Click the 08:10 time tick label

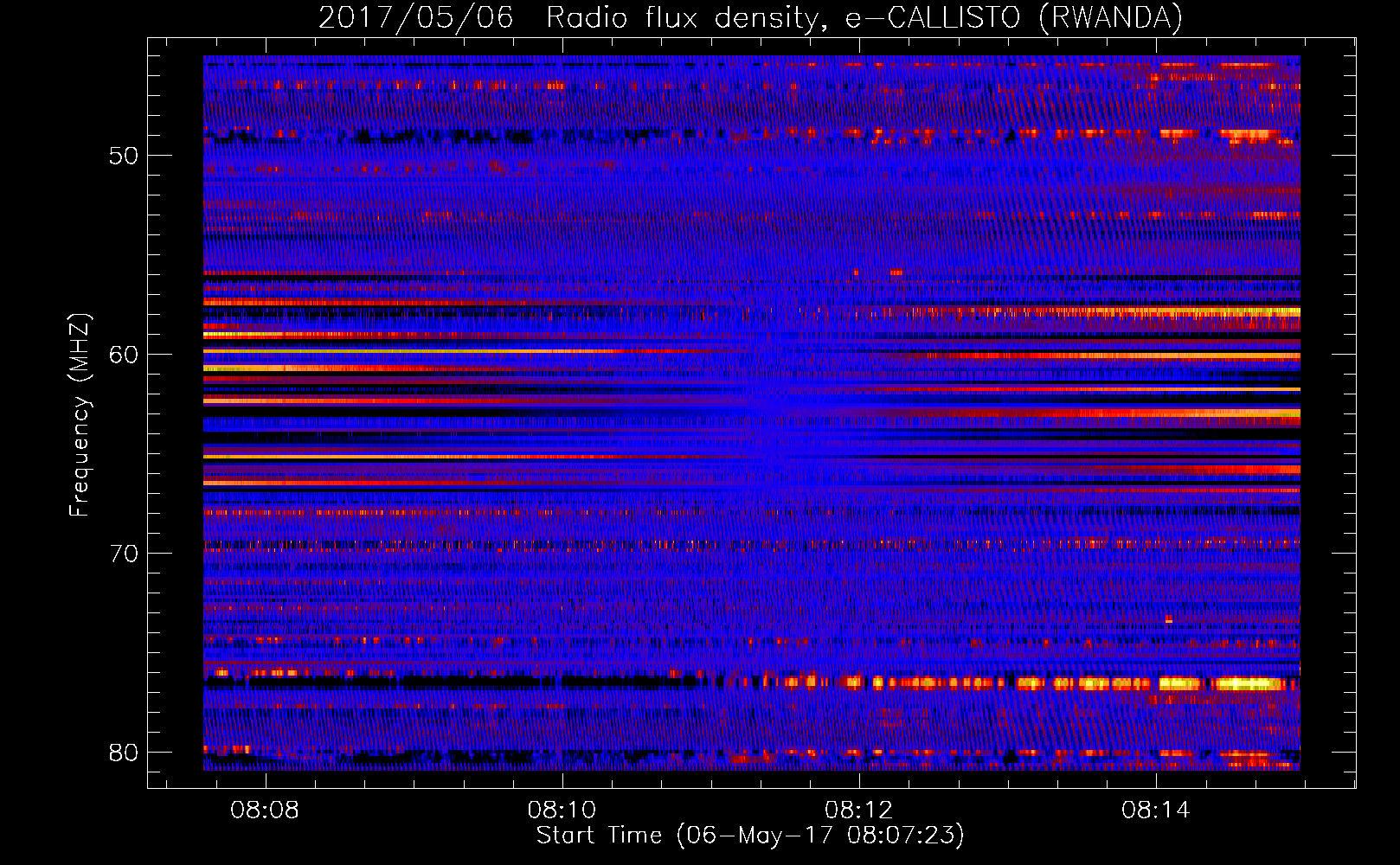[x=562, y=810]
